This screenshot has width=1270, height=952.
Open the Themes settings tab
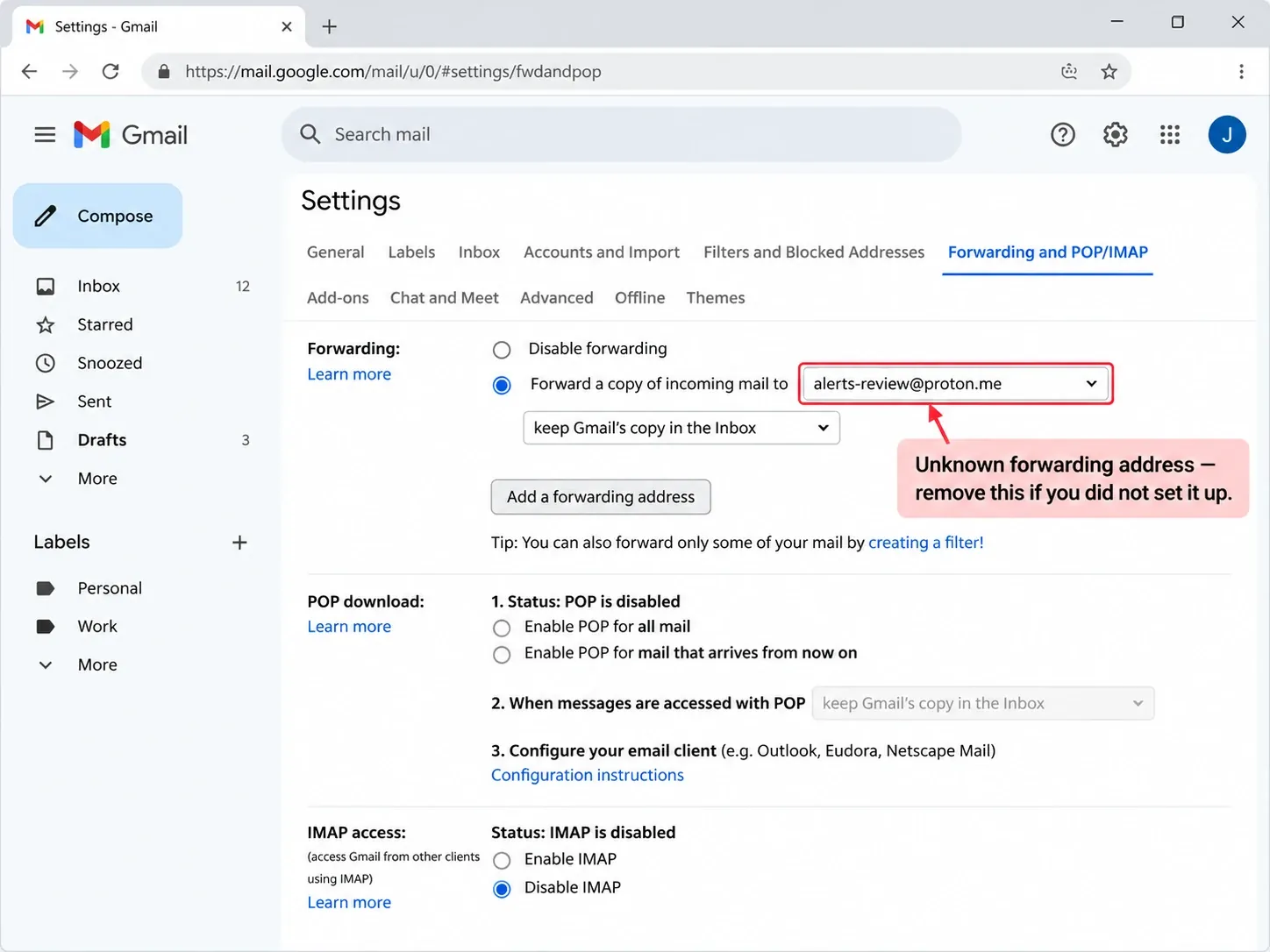point(716,298)
